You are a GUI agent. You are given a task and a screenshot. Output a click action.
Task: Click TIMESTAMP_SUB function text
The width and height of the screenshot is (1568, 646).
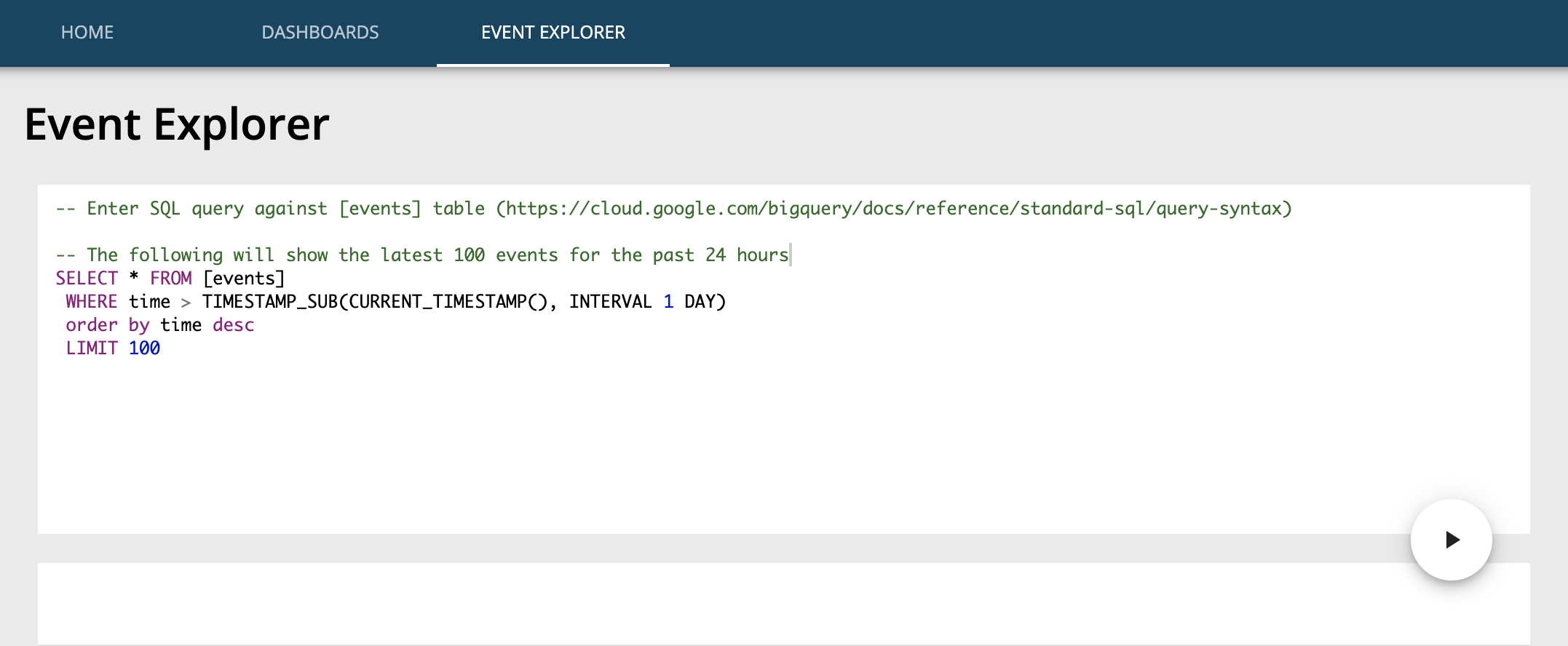(x=270, y=302)
